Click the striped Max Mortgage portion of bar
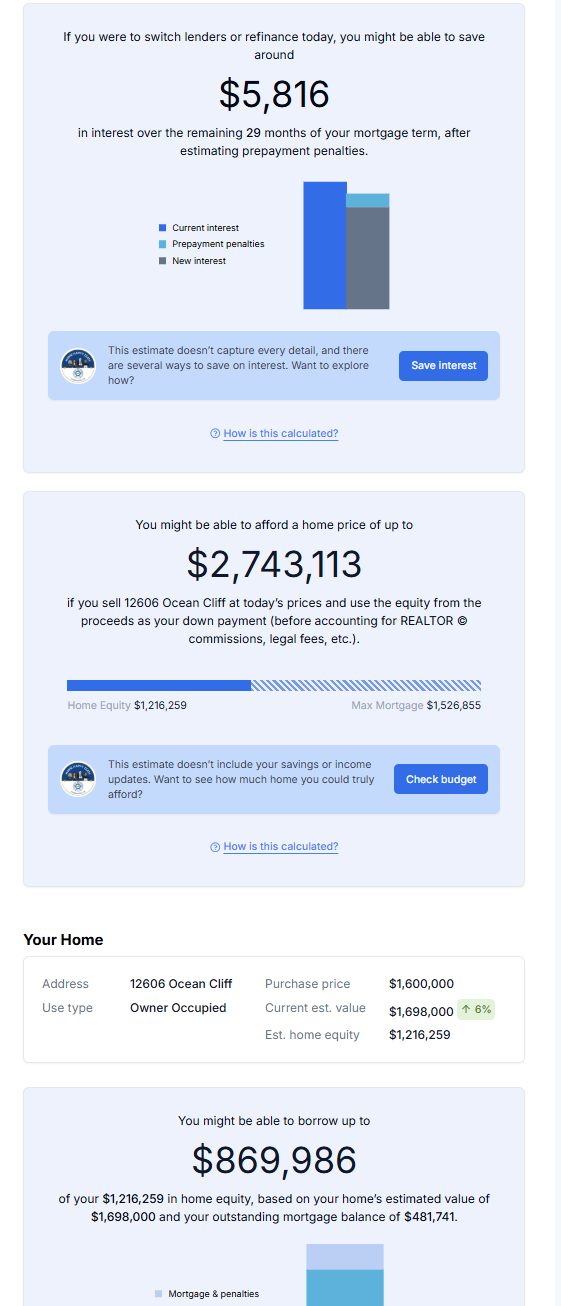Screen dimensions: 561x1306 366,686
